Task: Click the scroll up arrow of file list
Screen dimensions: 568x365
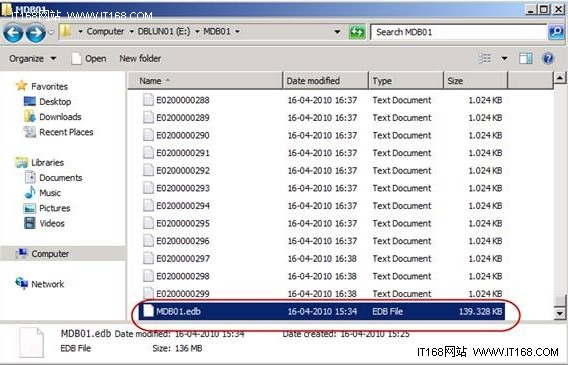Action: 560,77
